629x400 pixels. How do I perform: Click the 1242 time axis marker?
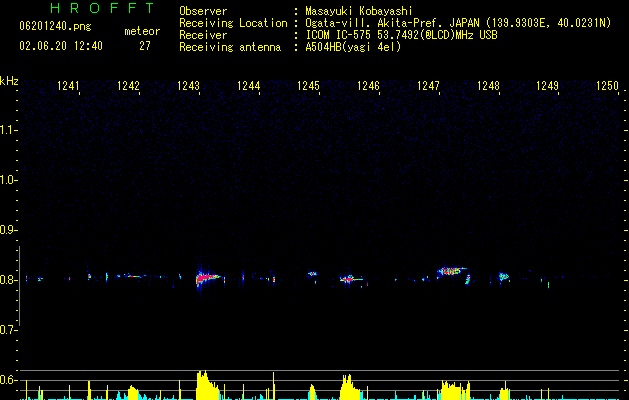(128, 86)
